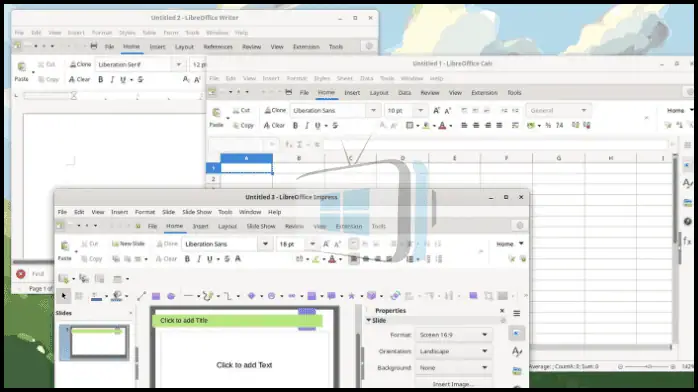The image size is (698, 392).
Task: Click the save icon in Writer toolbar
Action: click(x=93, y=46)
